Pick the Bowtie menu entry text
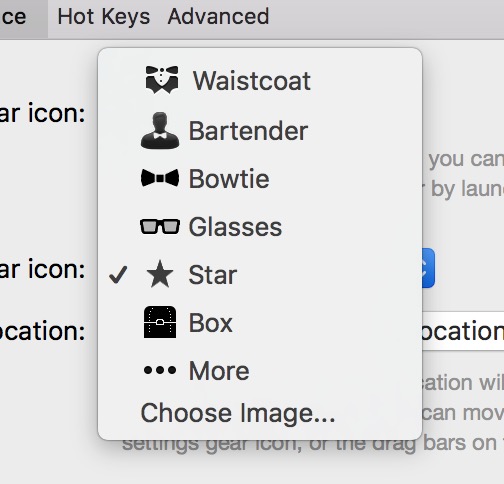The image size is (504, 484). coord(229,179)
